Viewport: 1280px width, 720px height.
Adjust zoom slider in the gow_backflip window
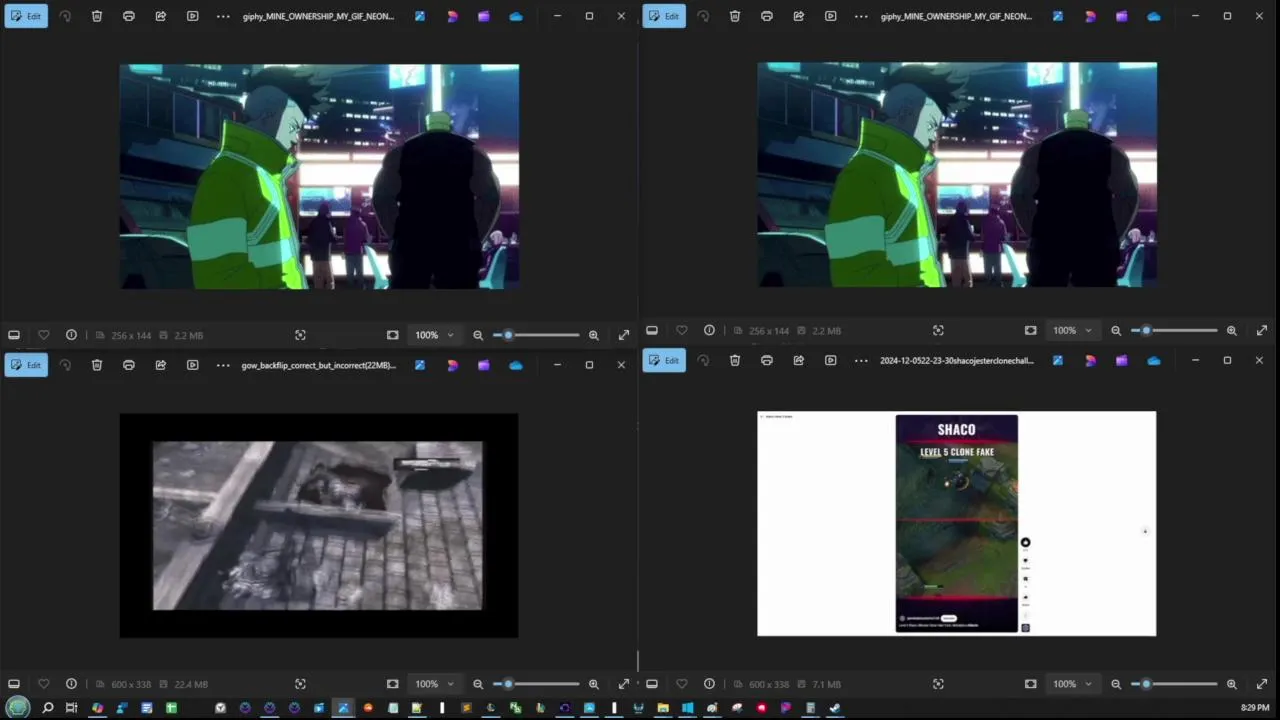click(x=536, y=684)
